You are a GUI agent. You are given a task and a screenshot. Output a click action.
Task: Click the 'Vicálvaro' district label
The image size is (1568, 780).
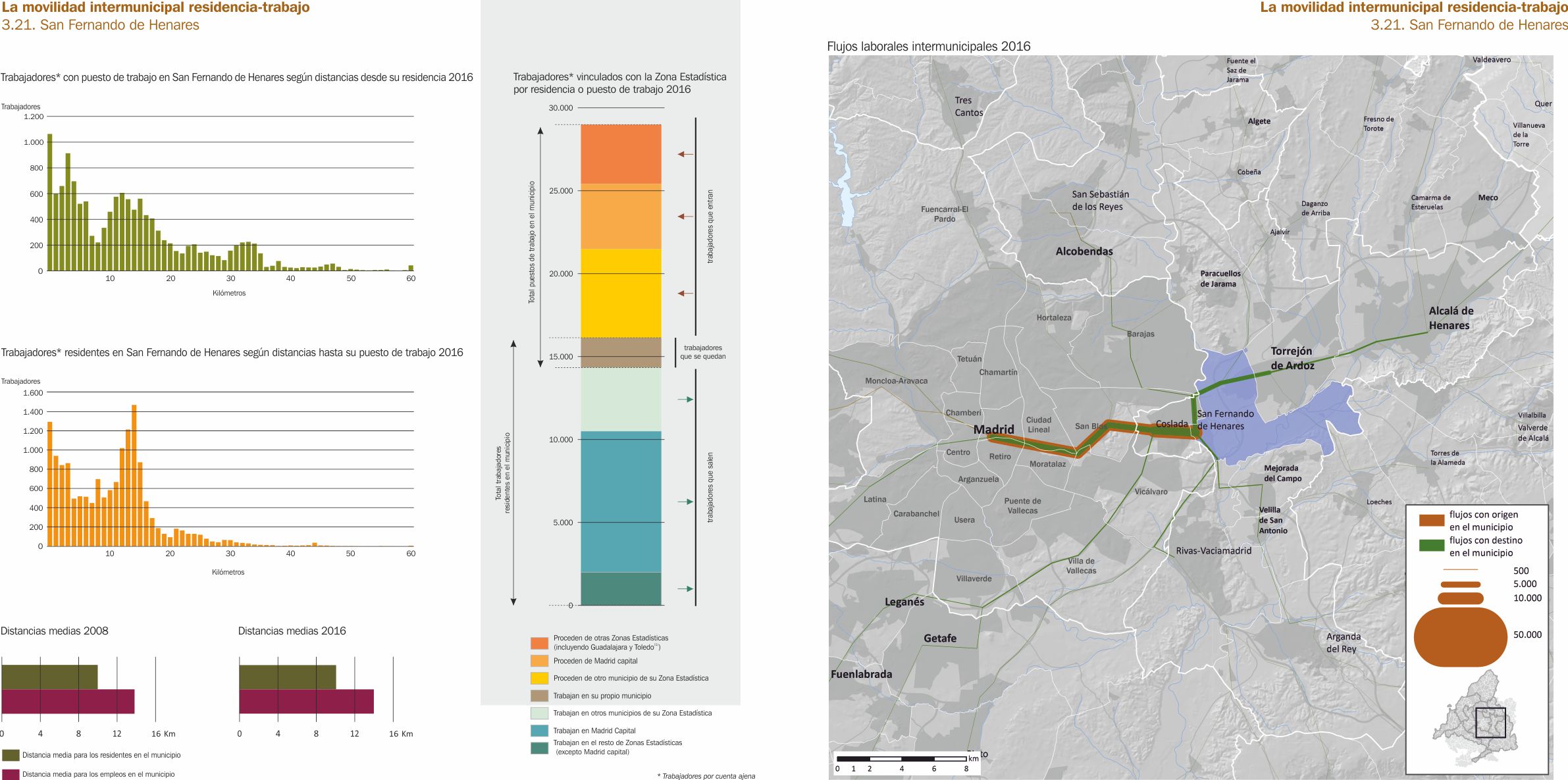[x=1151, y=492]
